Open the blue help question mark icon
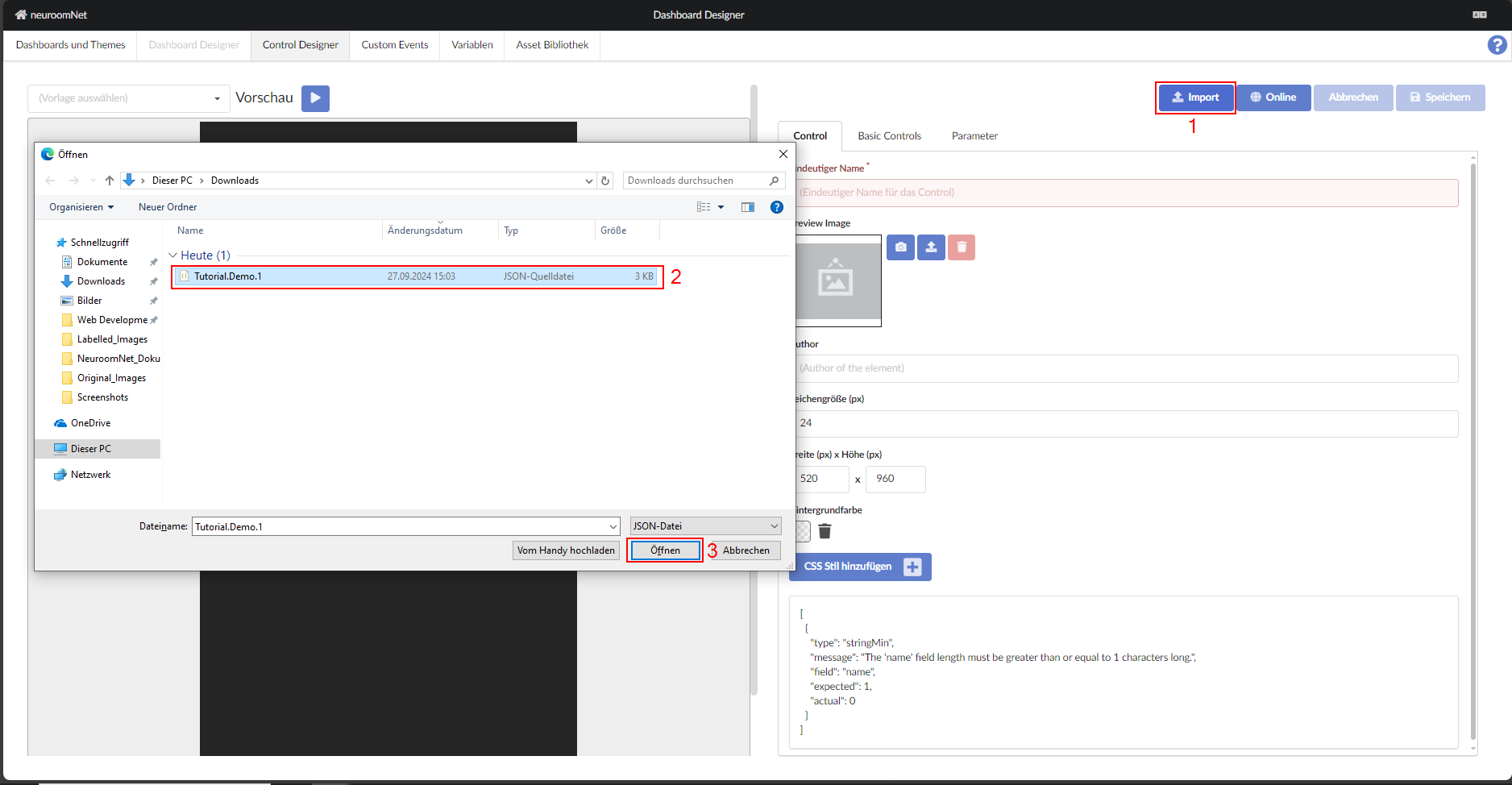 point(1497,45)
